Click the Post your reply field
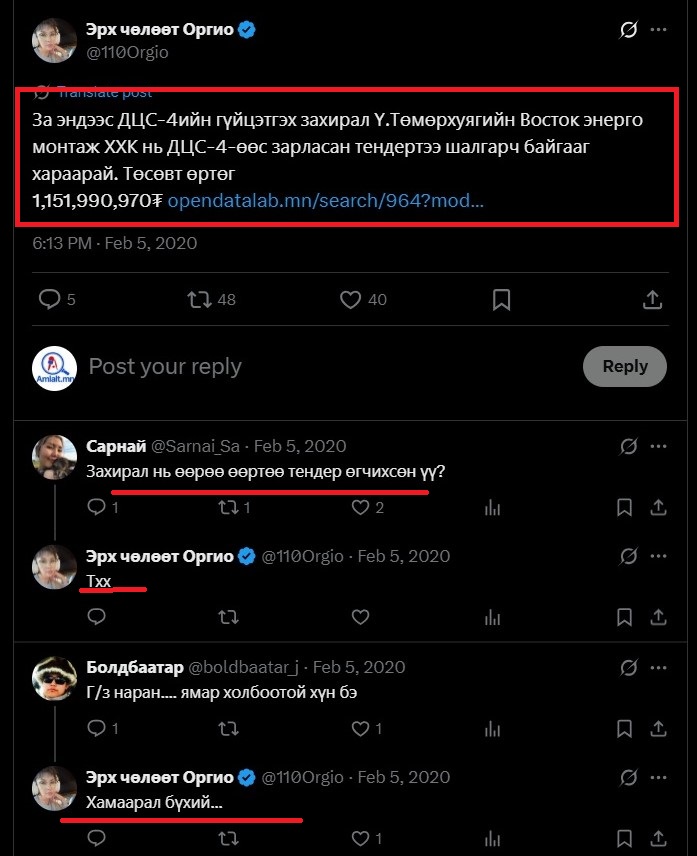Viewport: 697px width, 856px height. point(300,366)
